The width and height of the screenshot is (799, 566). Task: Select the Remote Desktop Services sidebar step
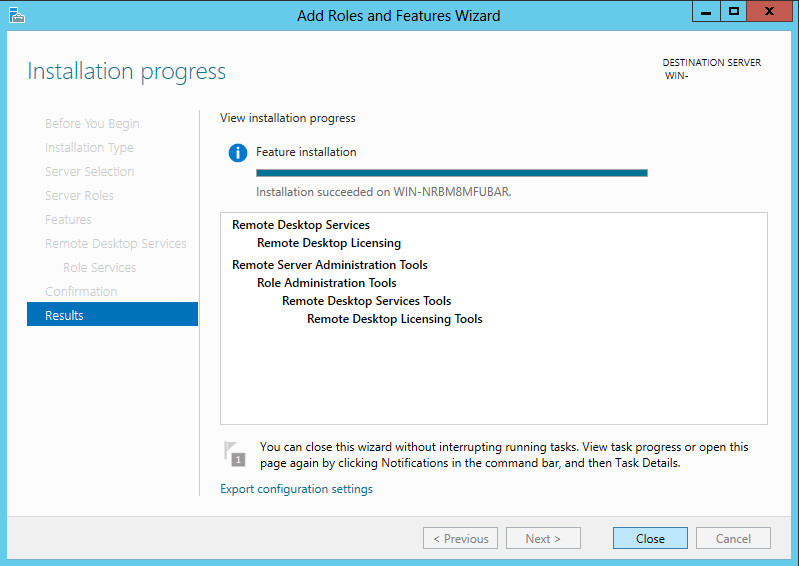116,244
